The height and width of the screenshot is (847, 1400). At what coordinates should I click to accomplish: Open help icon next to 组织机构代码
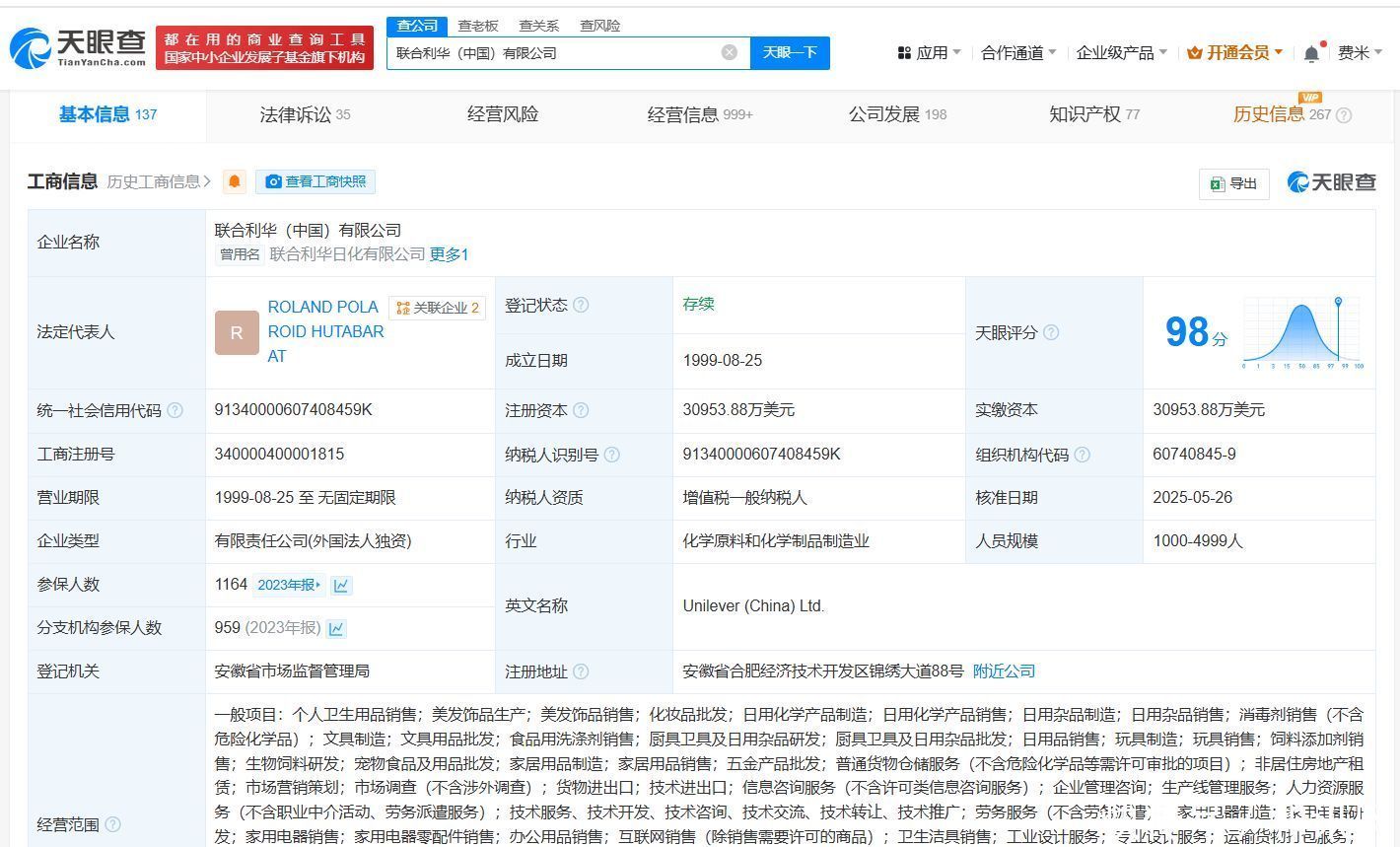click(1082, 455)
